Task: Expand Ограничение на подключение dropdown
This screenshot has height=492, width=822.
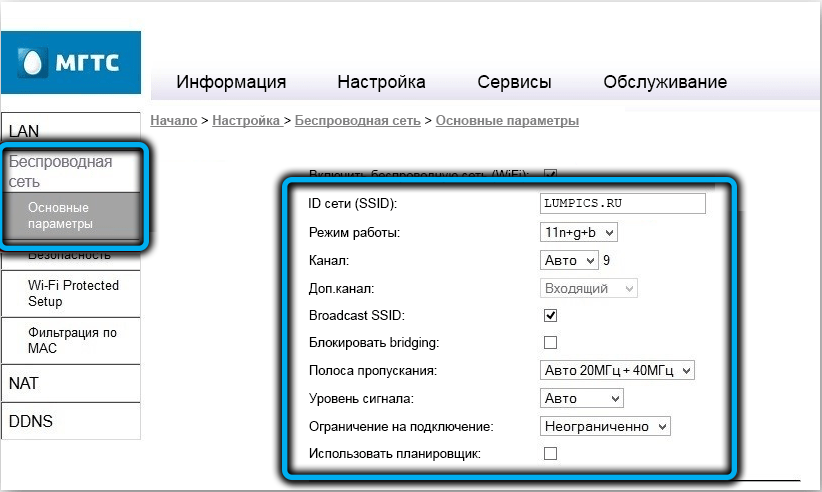Action: point(605,426)
